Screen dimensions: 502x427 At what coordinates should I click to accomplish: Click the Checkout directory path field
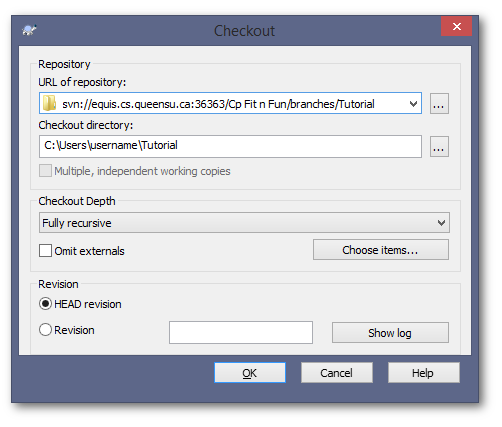tap(230, 146)
